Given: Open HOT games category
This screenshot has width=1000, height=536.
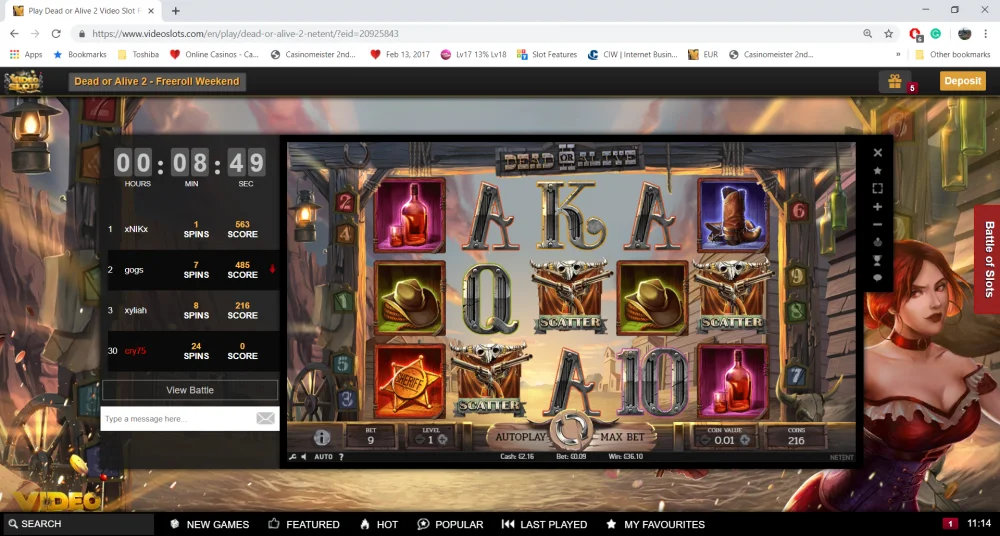Looking at the screenshot, I should [x=379, y=525].
